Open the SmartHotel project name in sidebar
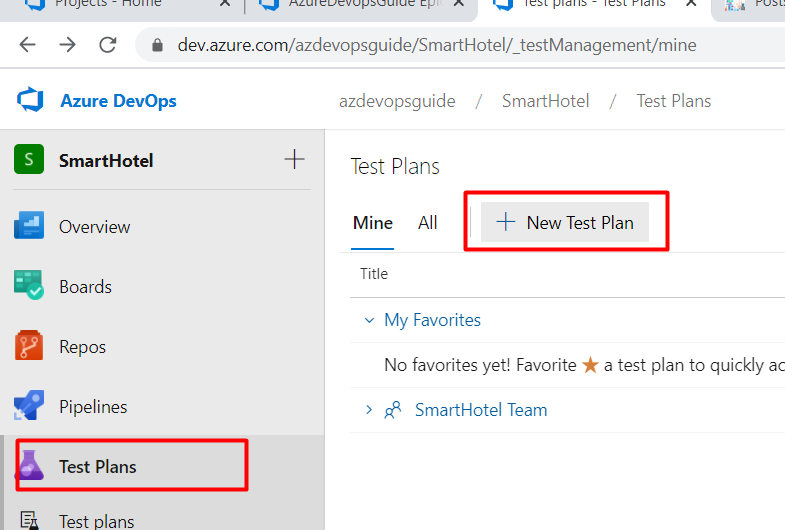 (x=106, y=161)
